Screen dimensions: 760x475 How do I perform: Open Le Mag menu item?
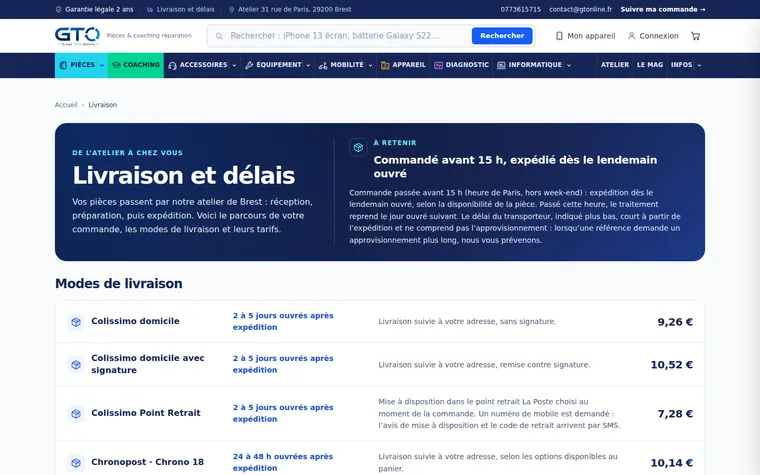[x=650, y=65]
